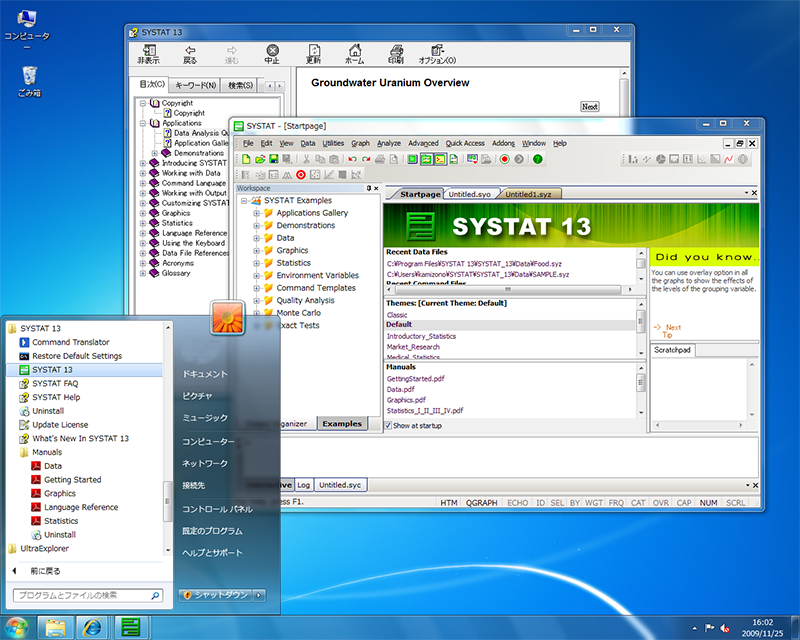The image size is (800, 640).
Task: Expand Statistics folder in Workspace tree
Action: coord(257,263)
